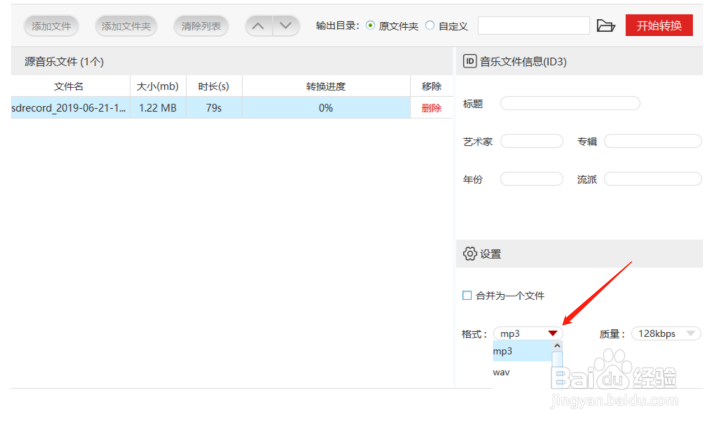
Task: Open the 质量 128kbps dropdown
Action: coord(666,333)
